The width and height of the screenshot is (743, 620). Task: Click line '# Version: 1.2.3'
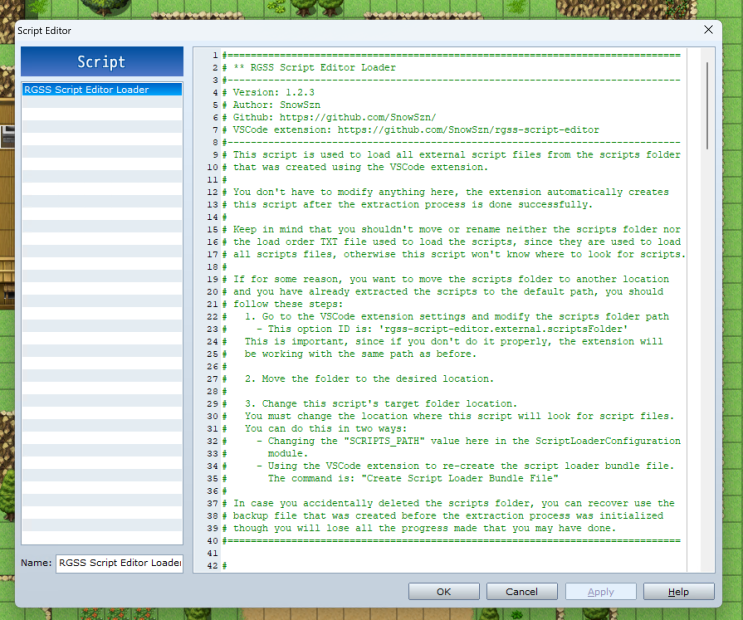click(268, 92)
